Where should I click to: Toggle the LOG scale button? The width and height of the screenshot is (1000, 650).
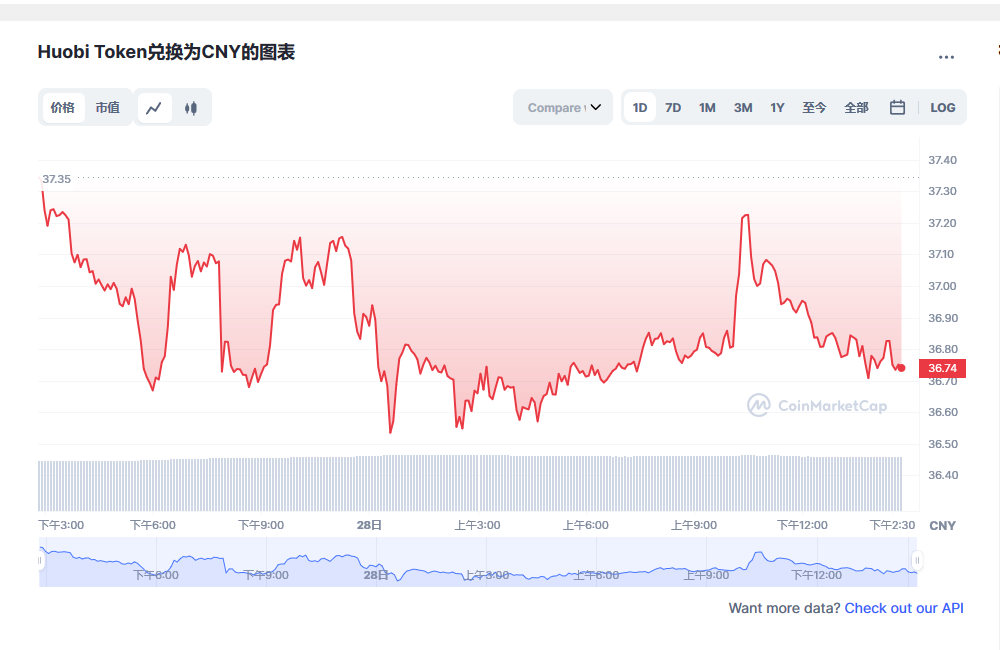(x=943, y=108)
